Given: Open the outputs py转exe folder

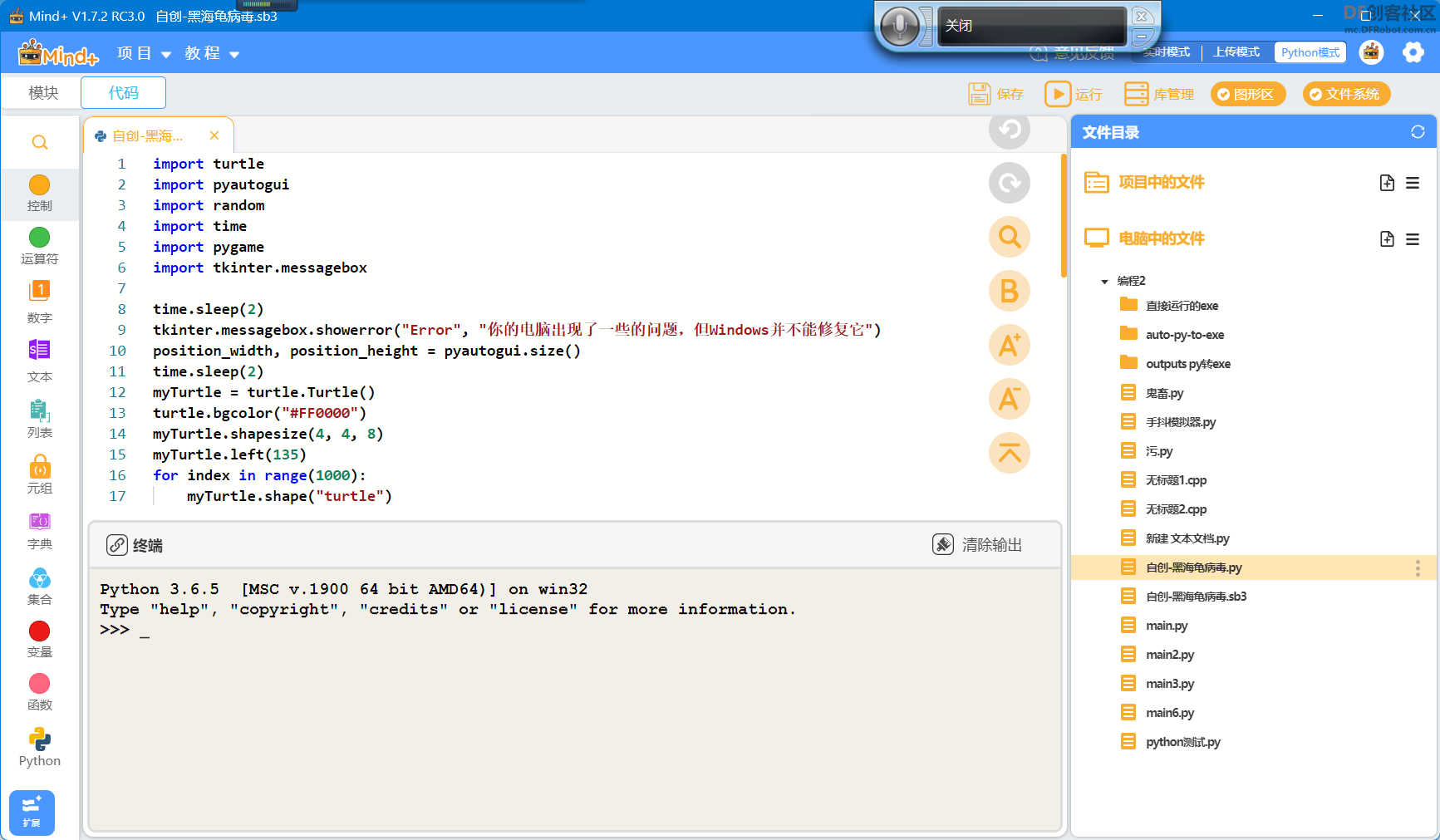Looking at the screenshot, I should pyautogui.click(x=1187, y=364).
